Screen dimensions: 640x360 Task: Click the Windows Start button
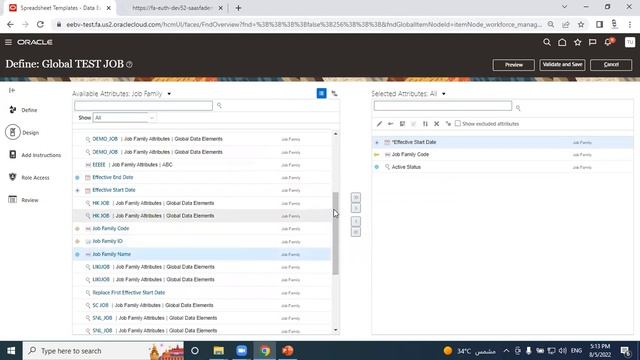[x=11, y=351]
